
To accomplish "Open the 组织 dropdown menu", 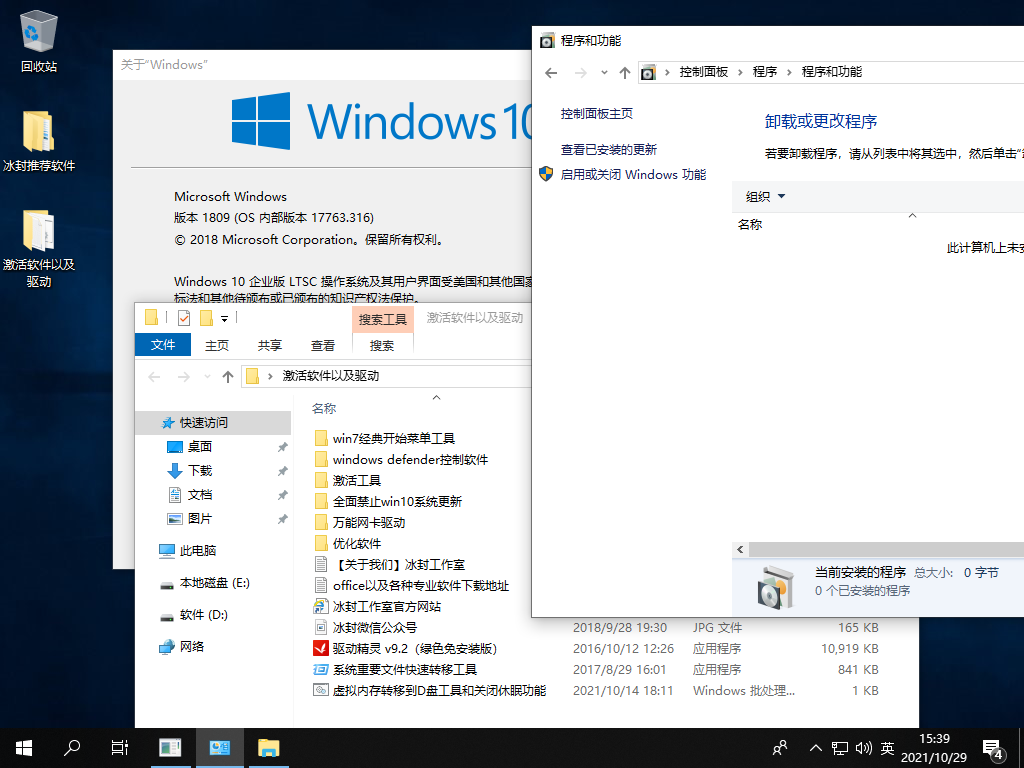I will coord(765,197).
